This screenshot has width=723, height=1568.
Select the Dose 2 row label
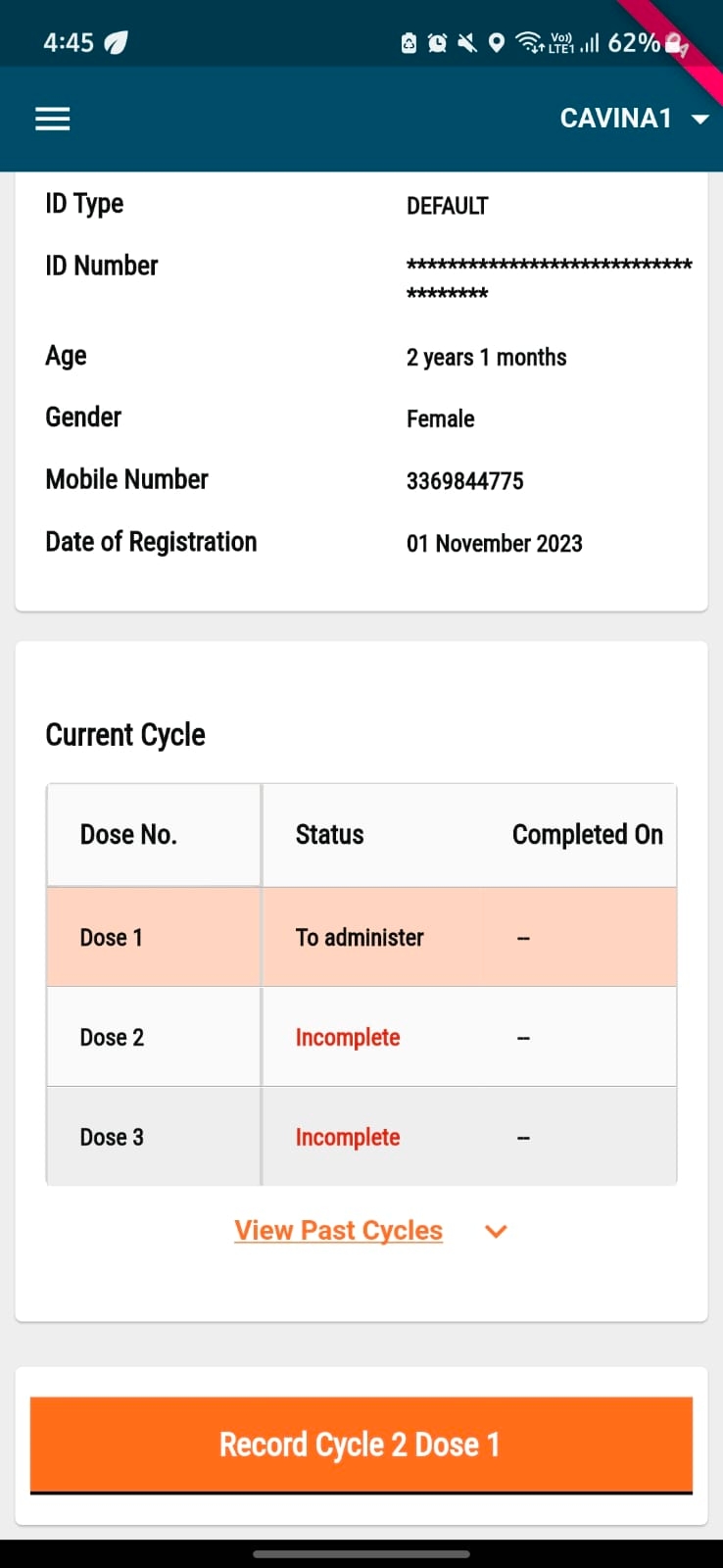(x=112, y=1038)
